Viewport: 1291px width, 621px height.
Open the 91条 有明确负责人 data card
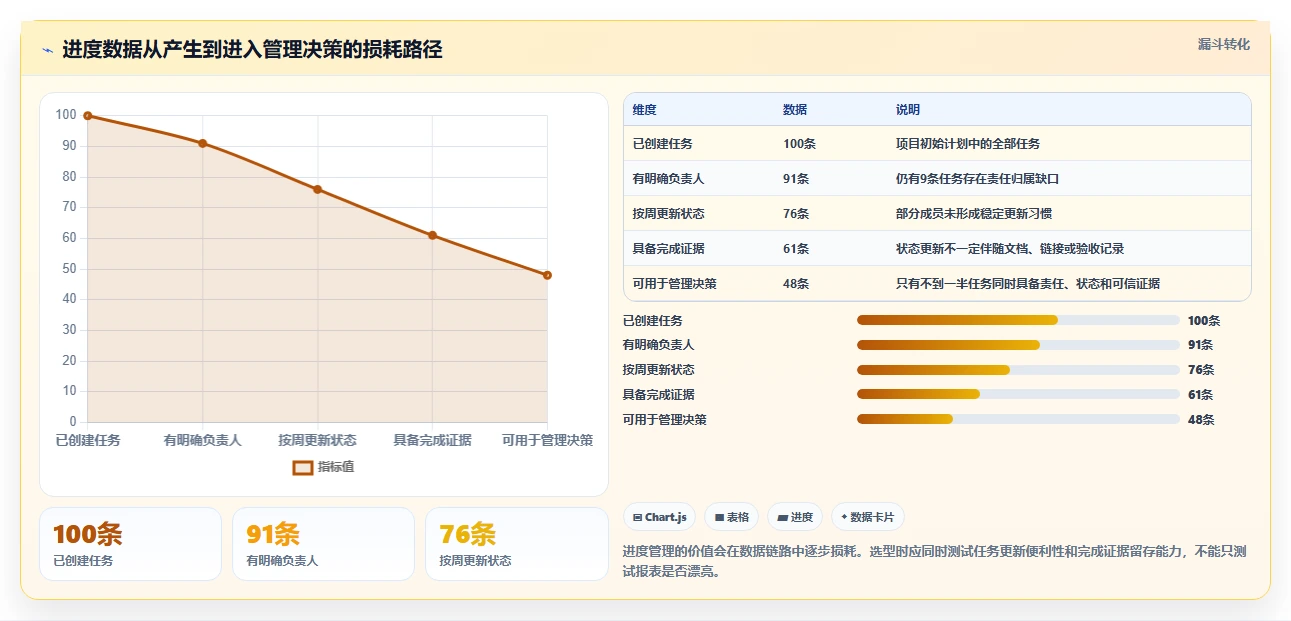click(323, 544)
